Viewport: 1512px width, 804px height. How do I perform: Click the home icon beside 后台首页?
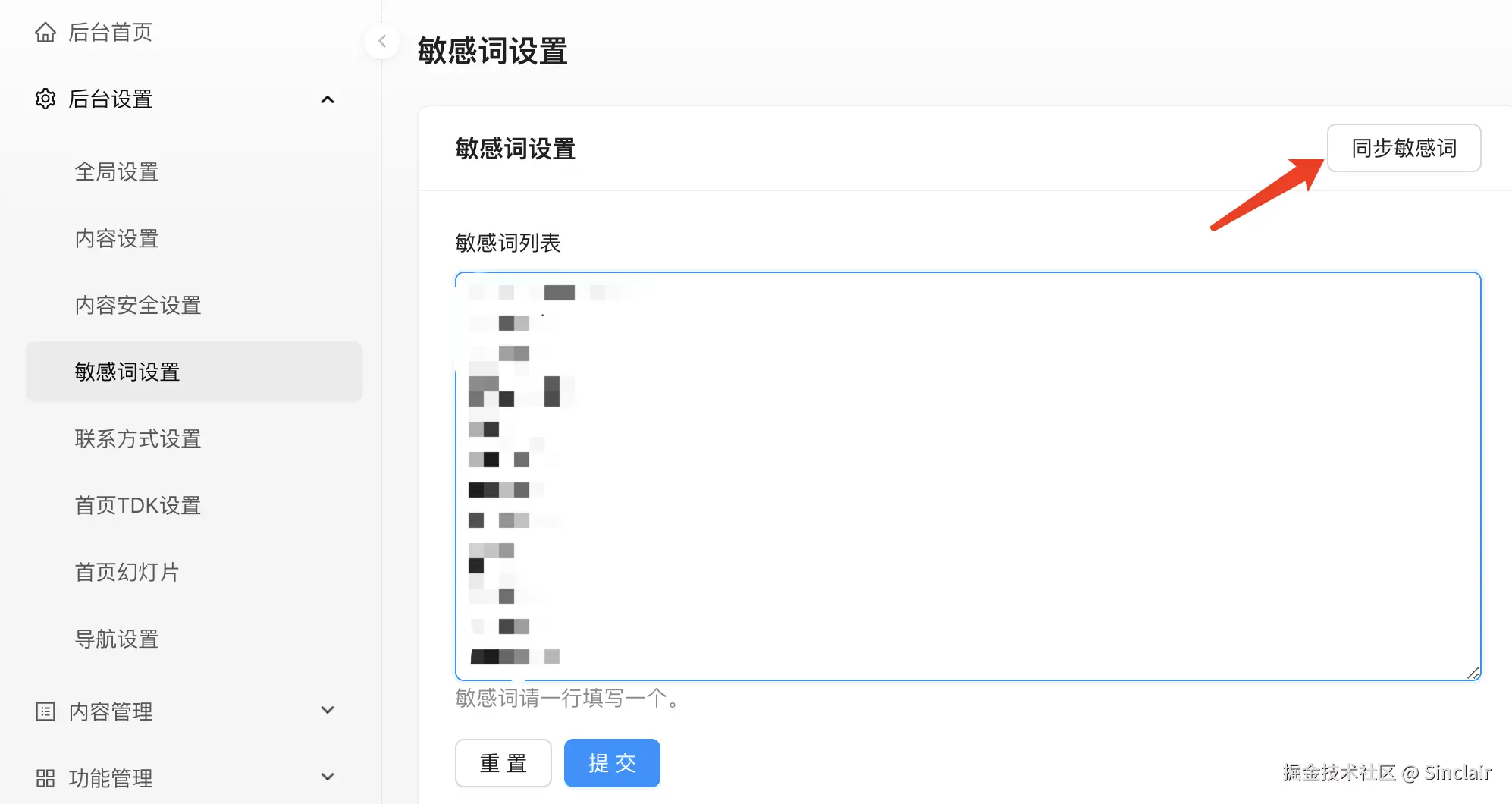coord(45,32)
